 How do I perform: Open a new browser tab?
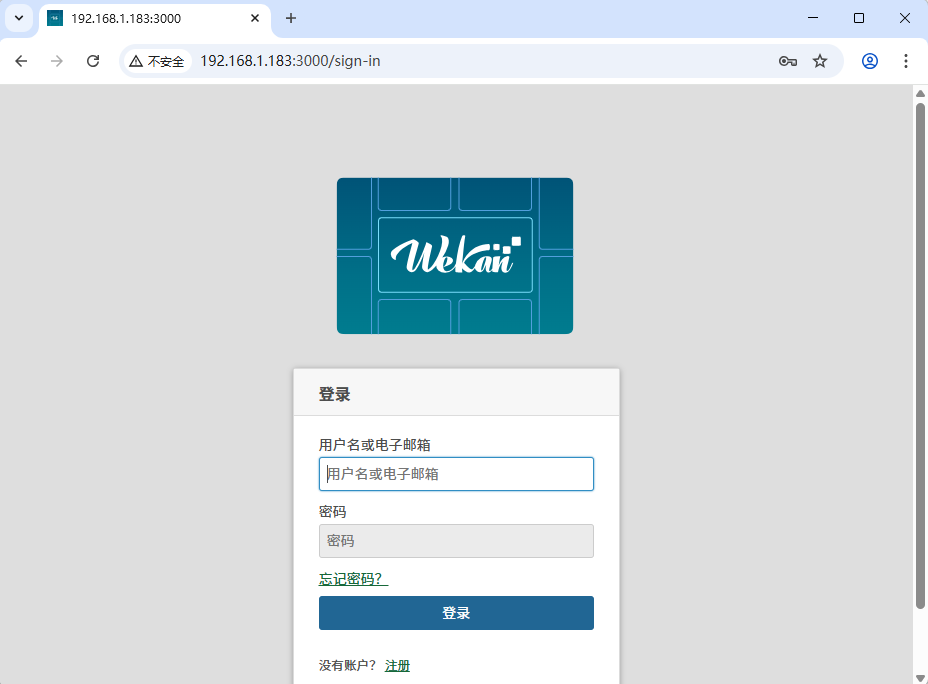click(291, 18)
